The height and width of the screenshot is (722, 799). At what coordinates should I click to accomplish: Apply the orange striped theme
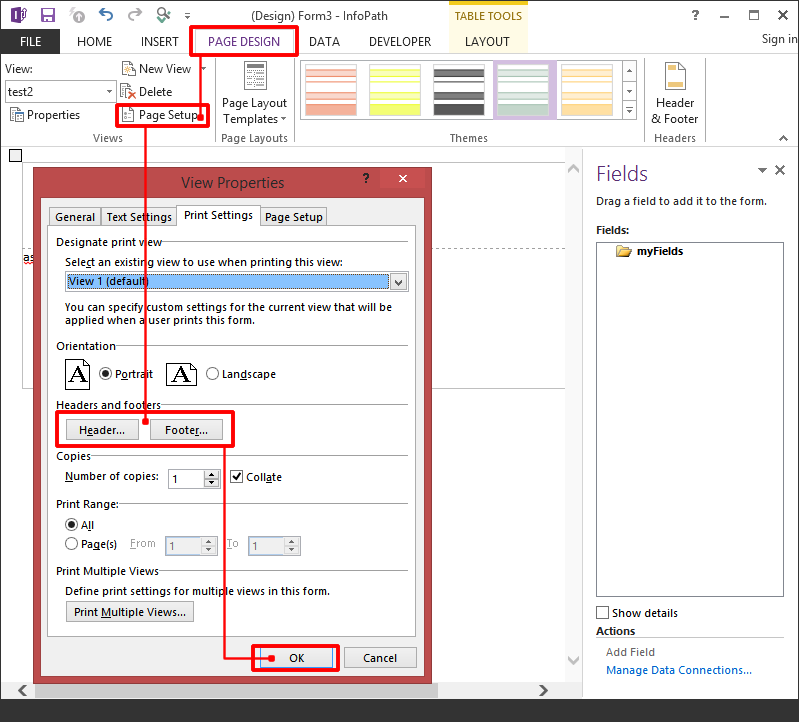tap(587, 90)
